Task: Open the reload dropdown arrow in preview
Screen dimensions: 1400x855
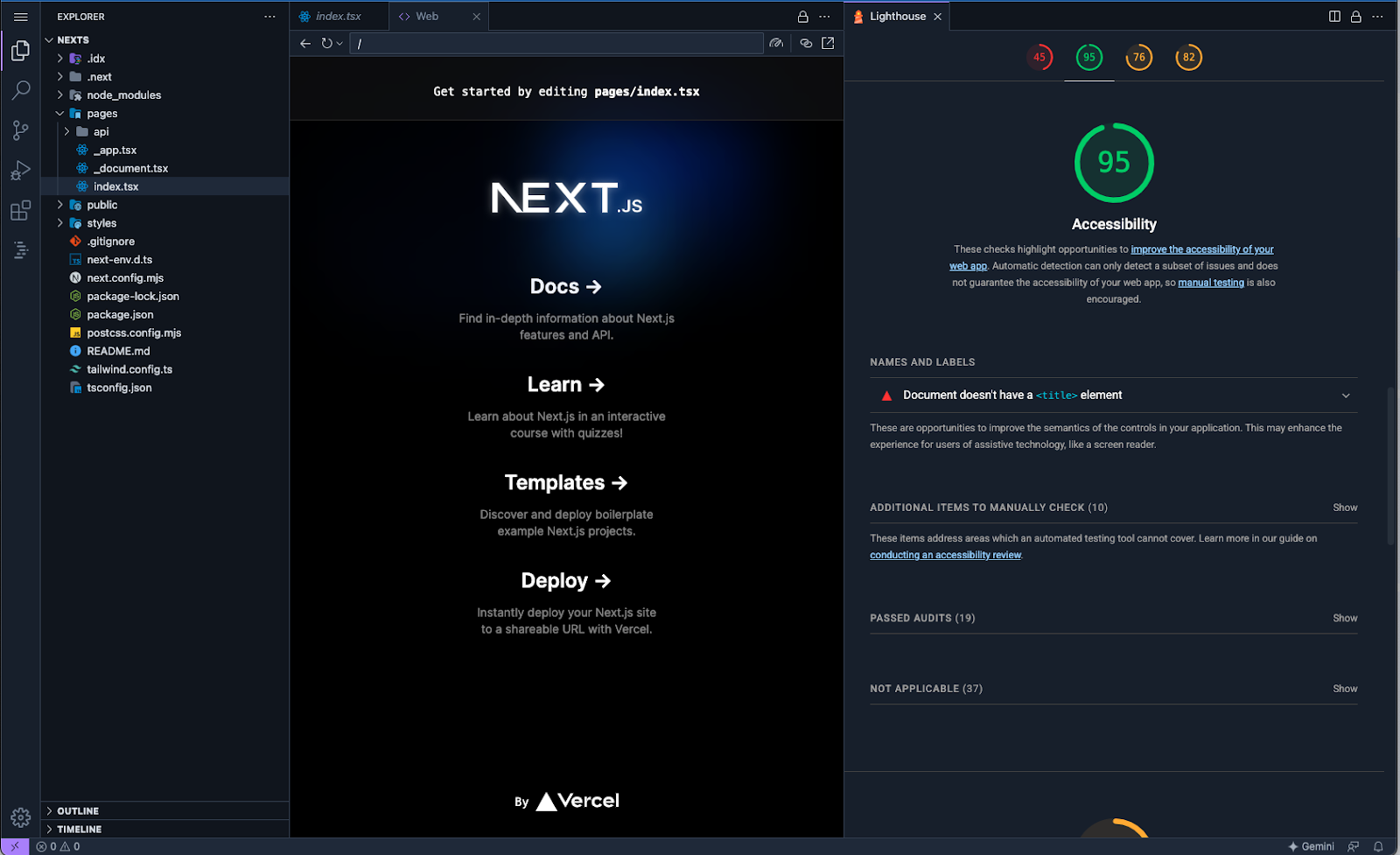Action: tap(339, 44)
